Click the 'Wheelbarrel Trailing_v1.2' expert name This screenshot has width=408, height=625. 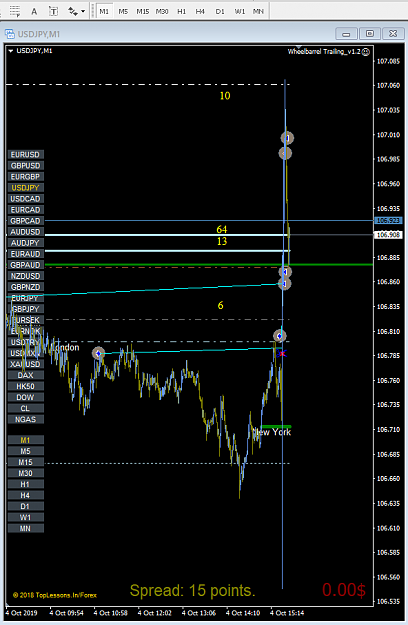pyautogui.click(x=324, y=51)
